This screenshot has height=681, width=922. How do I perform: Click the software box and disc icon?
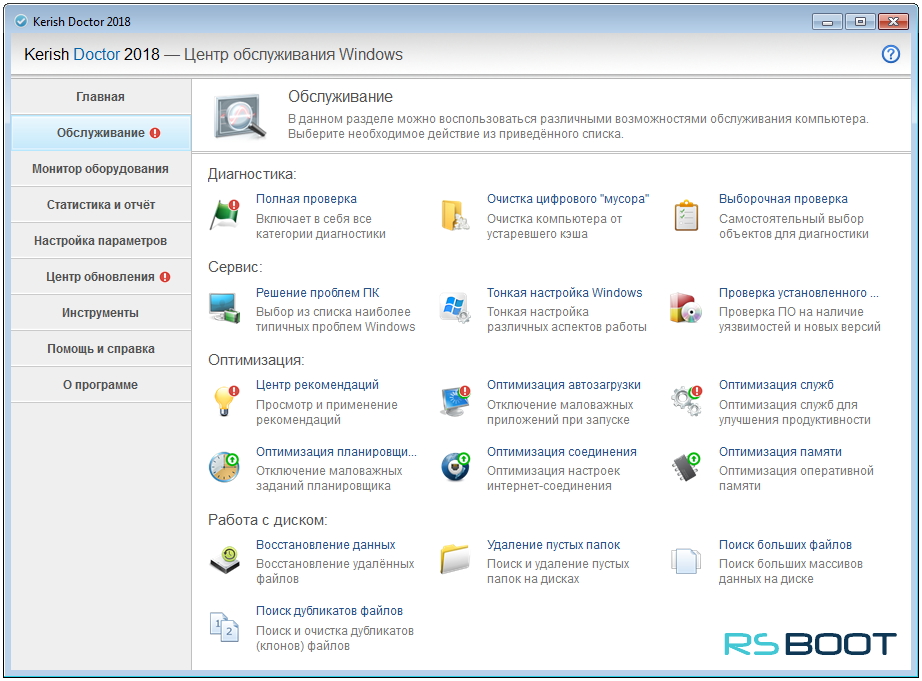coord(686,308)
